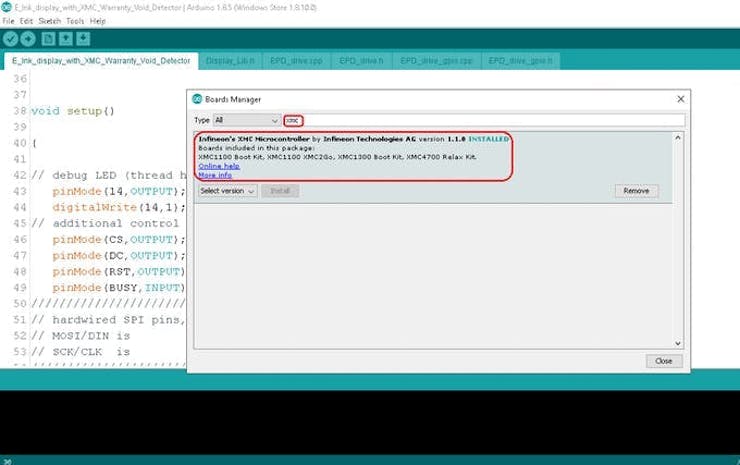The image size is (740, 465).
Task: Open the Edit menu
Action: [26, 21]
